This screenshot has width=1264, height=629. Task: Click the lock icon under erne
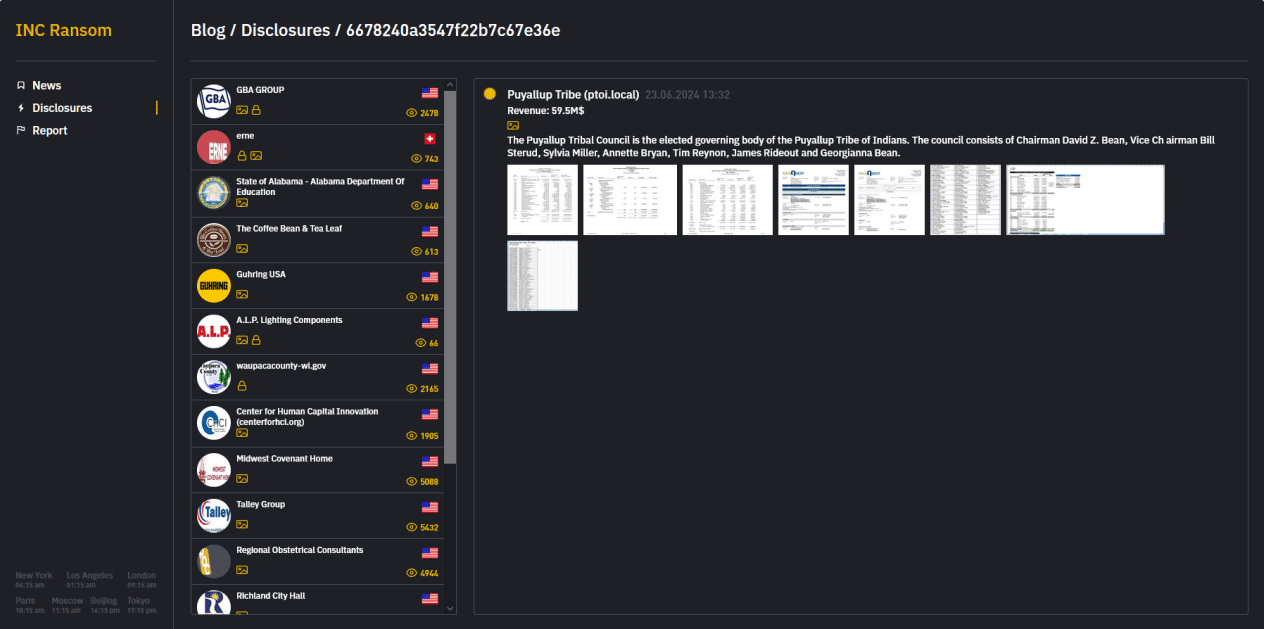point(242,156)
